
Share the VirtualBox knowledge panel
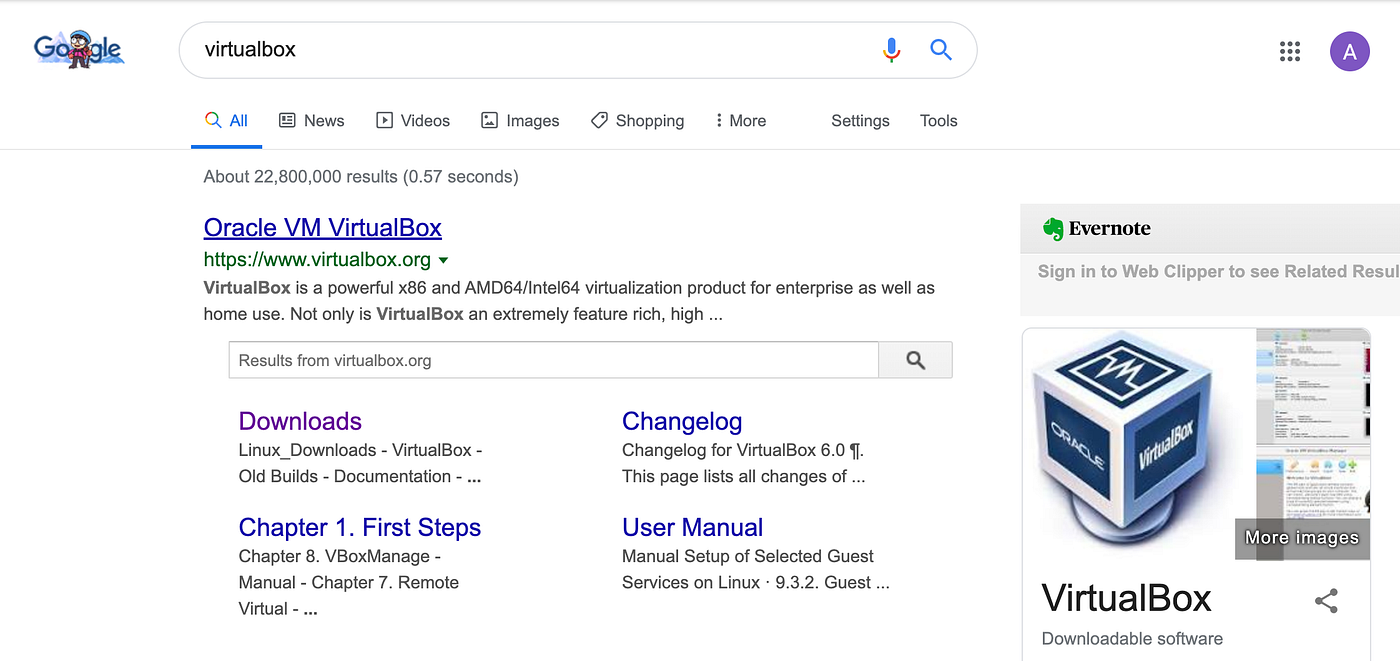point(1326,601)
